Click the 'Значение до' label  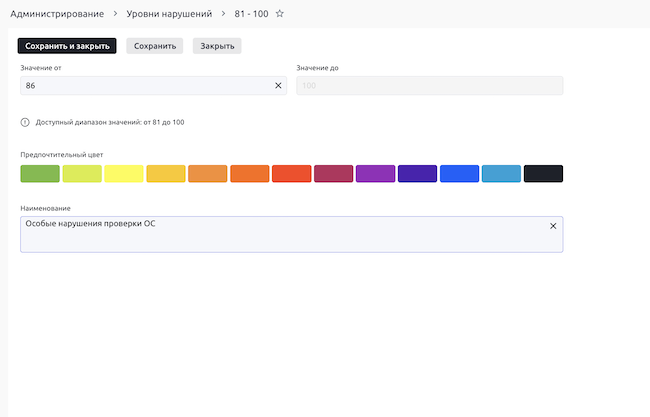pyautogui.click(x=317, y=68)
